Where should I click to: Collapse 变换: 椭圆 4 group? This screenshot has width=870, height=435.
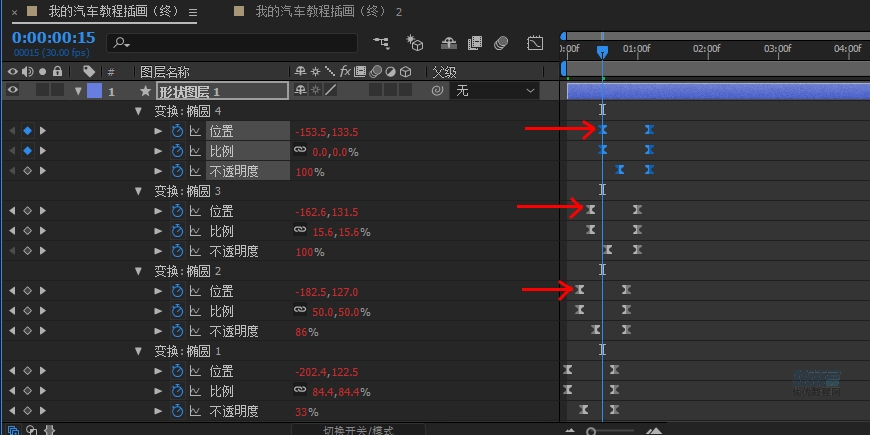[138, 111]
